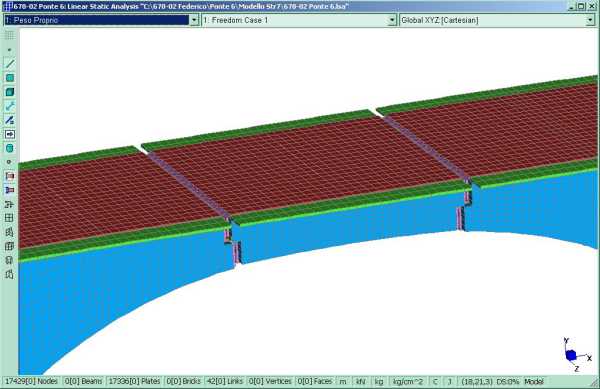
Task: Click the node point tool icon
Action: pos(10,50)
